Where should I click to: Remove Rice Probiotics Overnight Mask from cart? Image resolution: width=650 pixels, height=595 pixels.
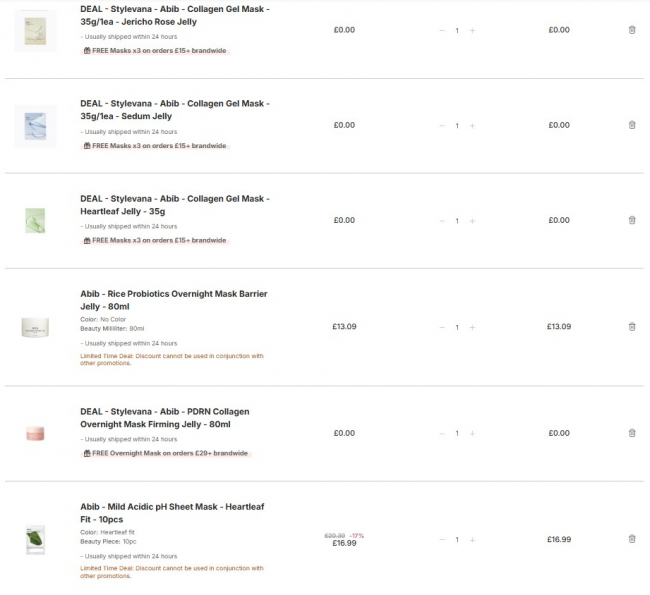[x=631, y=327]
